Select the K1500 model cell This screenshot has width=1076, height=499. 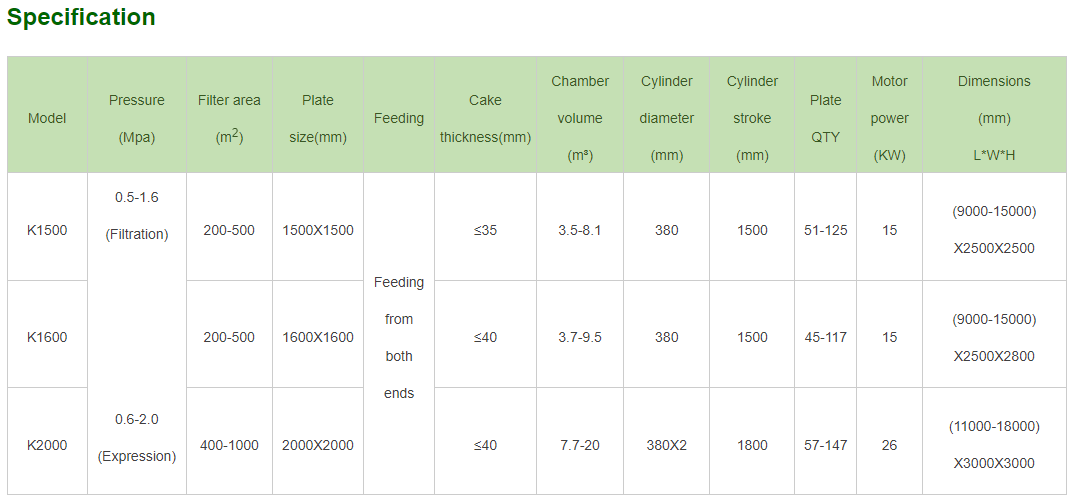(47, 230)
